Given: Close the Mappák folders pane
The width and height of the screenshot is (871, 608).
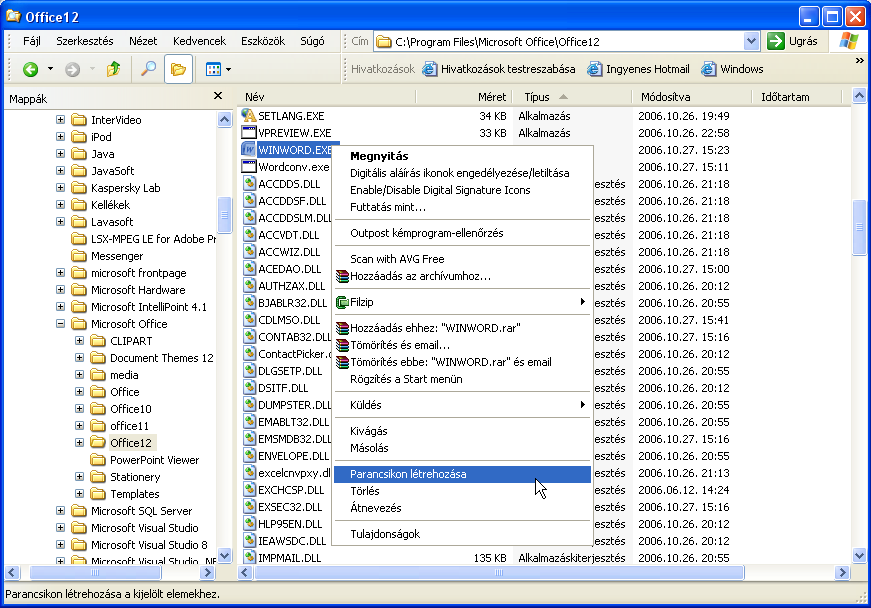Looking at the screenshot, I should click(218, 96).
